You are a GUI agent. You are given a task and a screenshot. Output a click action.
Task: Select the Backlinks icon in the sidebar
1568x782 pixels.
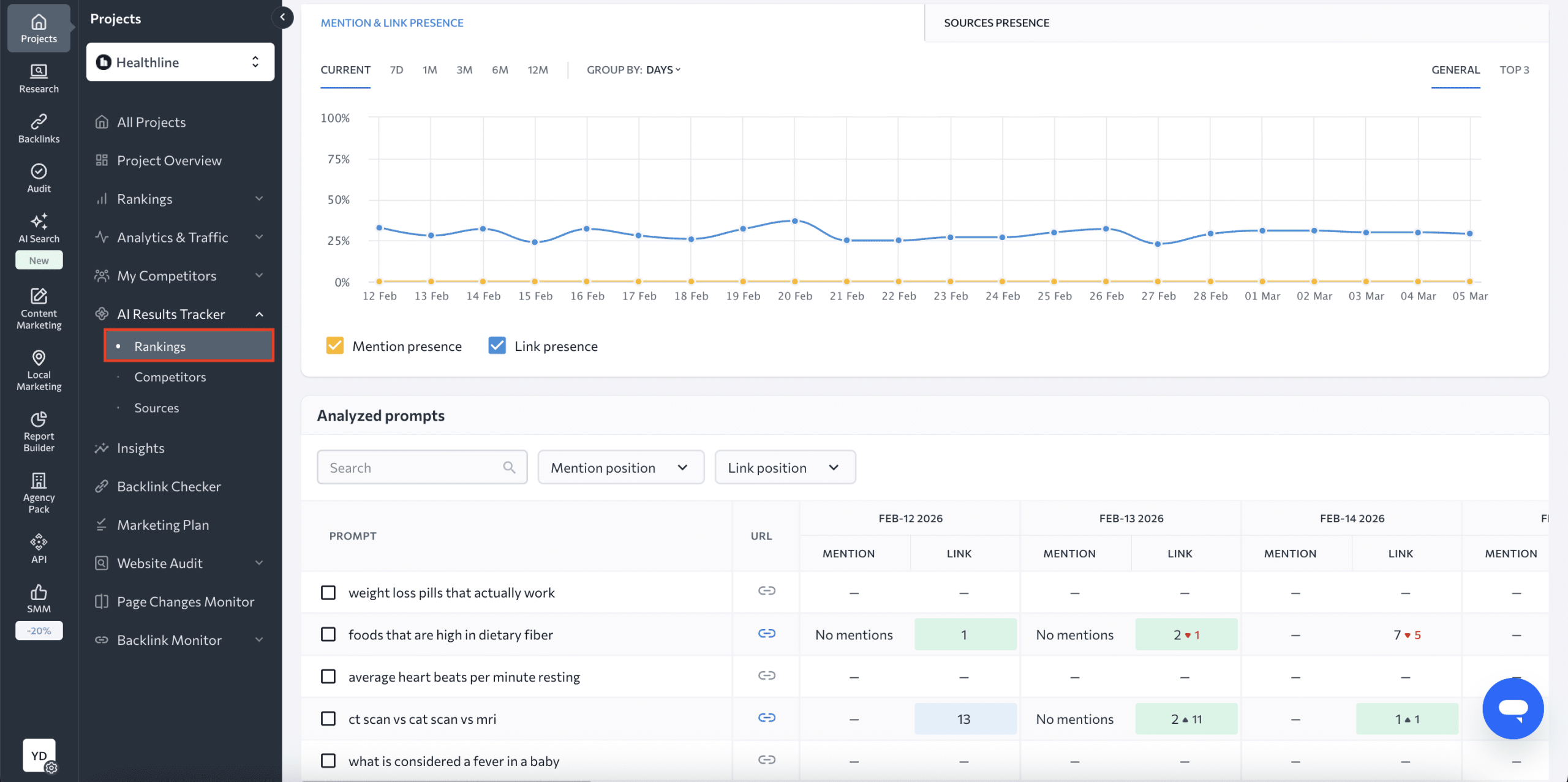38,127
